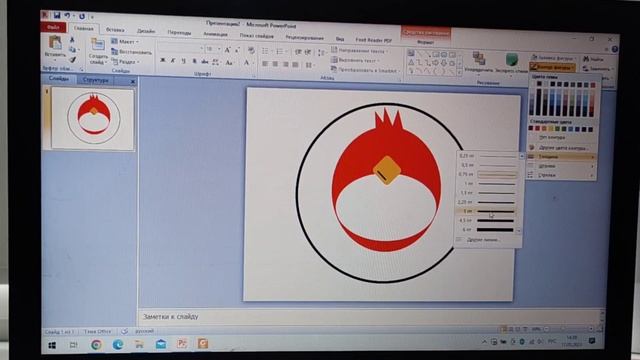This screenshot has height=360, width=640.
Task: Toggle text shadow formatting
Action: pyautogui.click(x=194, y=61)
